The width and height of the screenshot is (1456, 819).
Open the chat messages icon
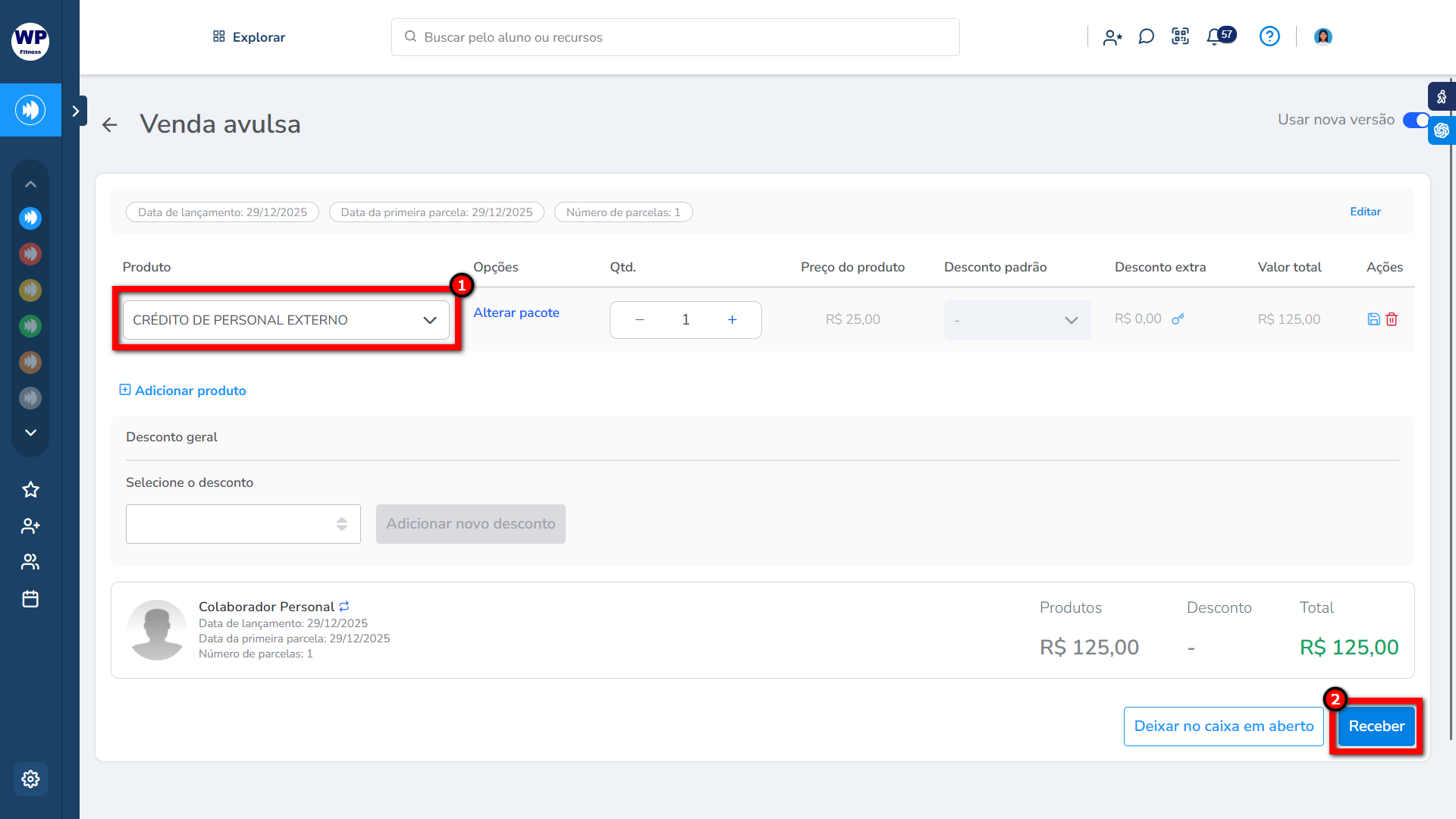(x=1146, y=36)
